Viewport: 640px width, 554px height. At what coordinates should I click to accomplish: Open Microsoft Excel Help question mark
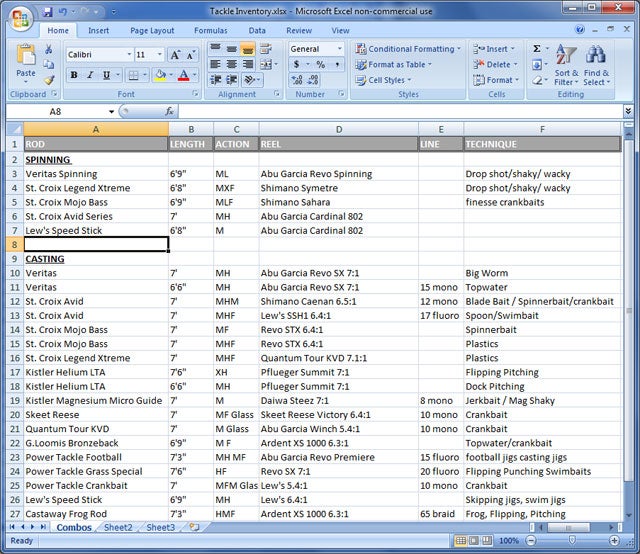click(x=580, y=29)
